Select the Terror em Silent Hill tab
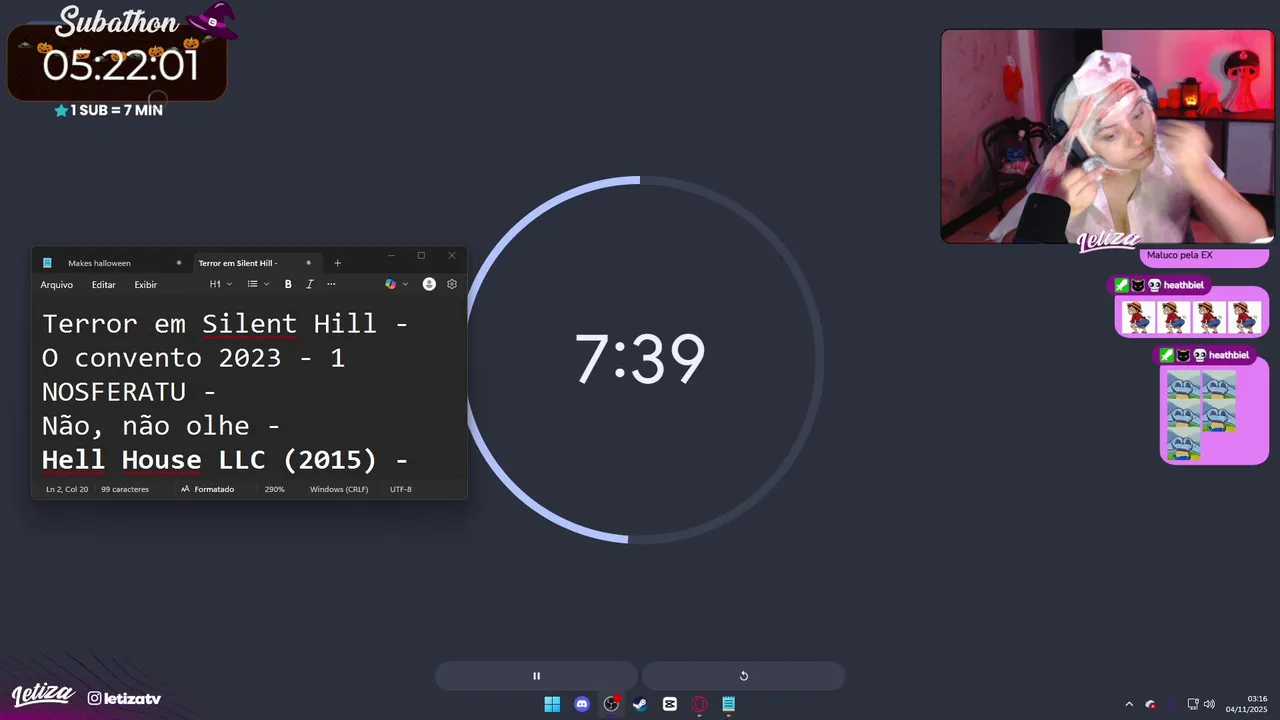1280x720 pixels. click(x=238, y=263)
